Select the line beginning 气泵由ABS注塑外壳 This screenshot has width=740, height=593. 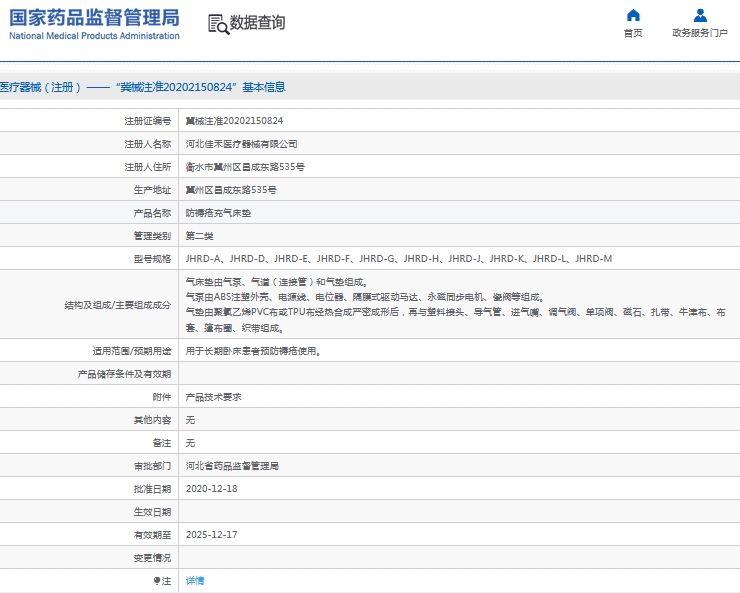(x=365, y=297)
